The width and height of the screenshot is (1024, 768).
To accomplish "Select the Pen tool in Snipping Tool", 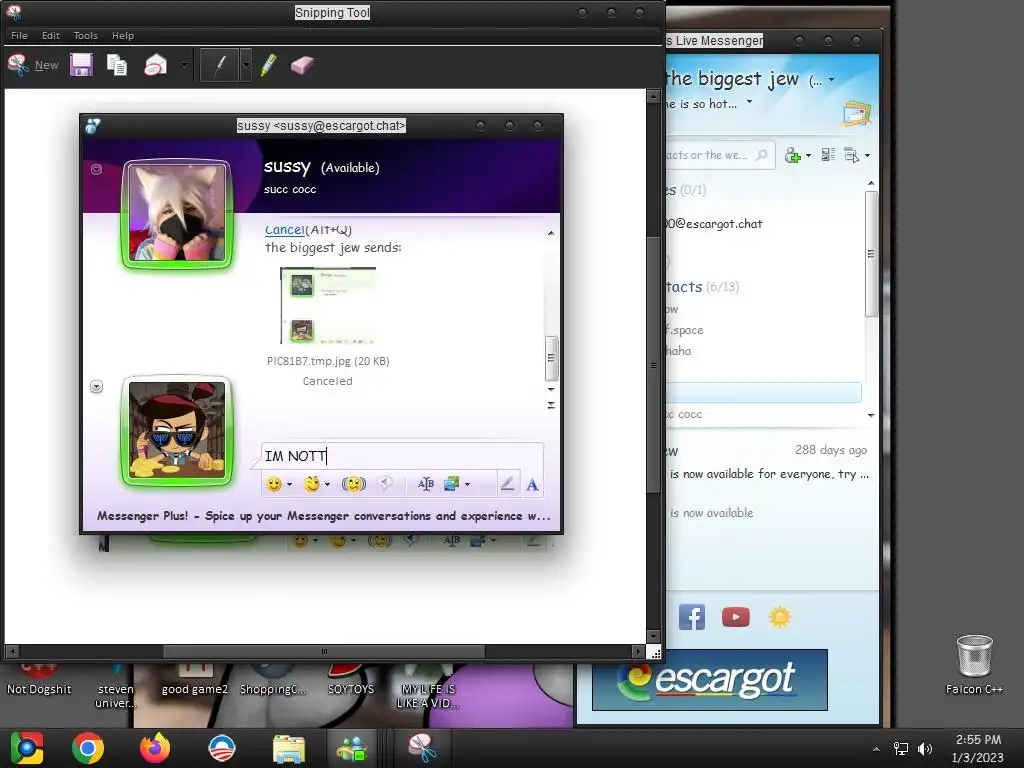I will tap(219, 65).
